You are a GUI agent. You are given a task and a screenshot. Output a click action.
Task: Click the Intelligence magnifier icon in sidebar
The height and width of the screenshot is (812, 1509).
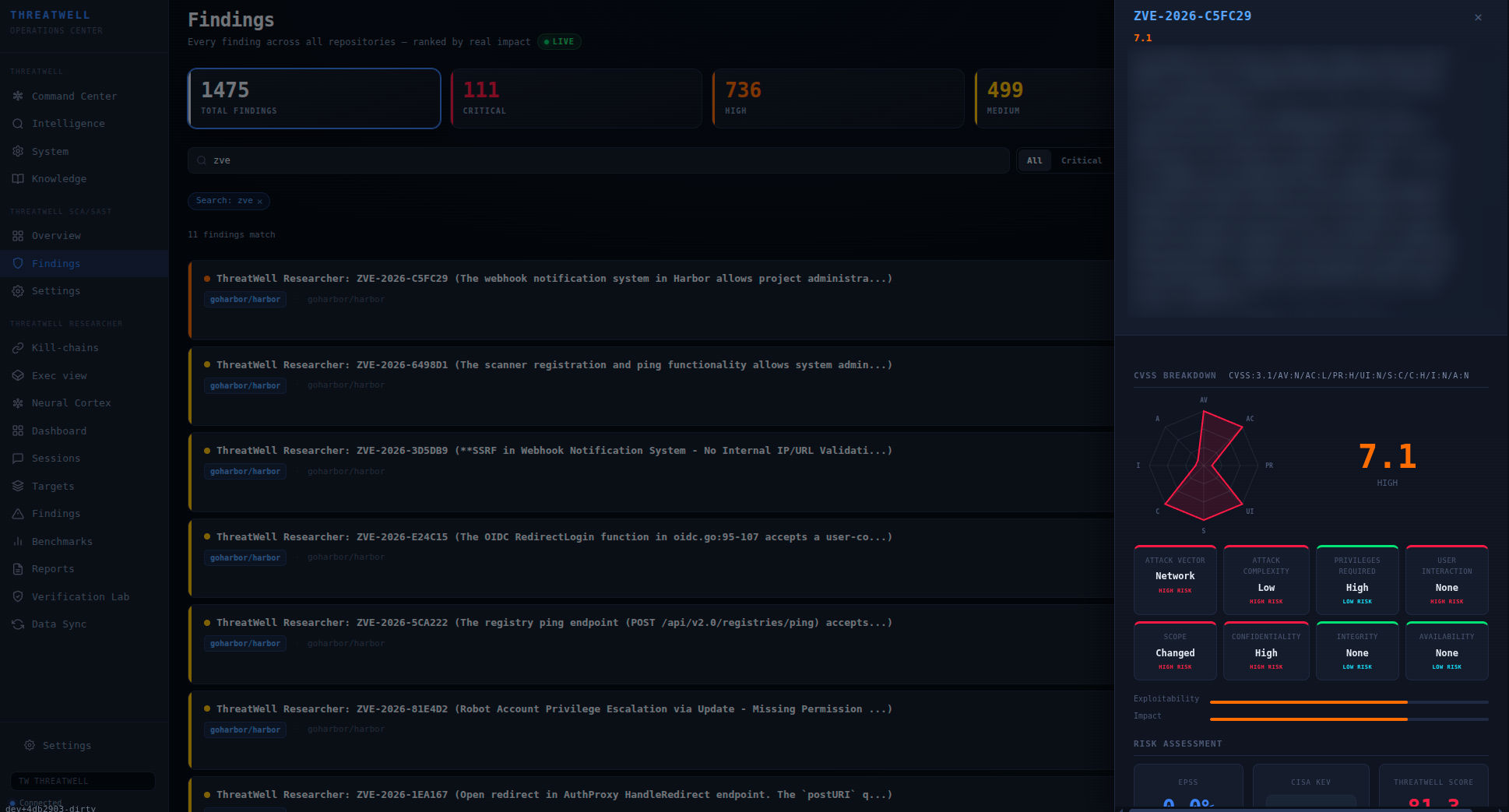coord(18,123)
